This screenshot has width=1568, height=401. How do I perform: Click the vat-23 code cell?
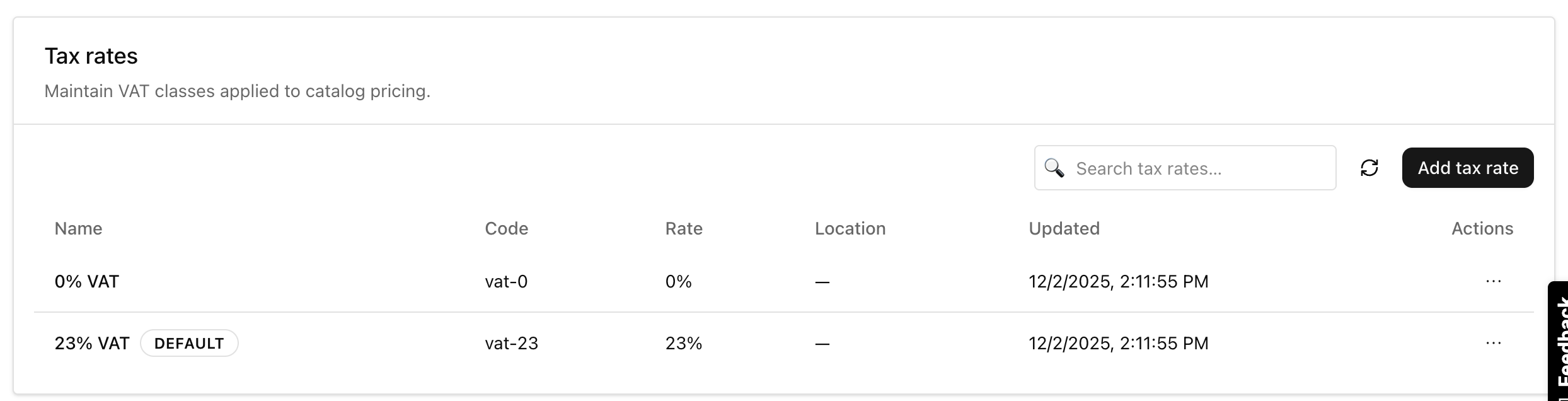click(510, 342)
